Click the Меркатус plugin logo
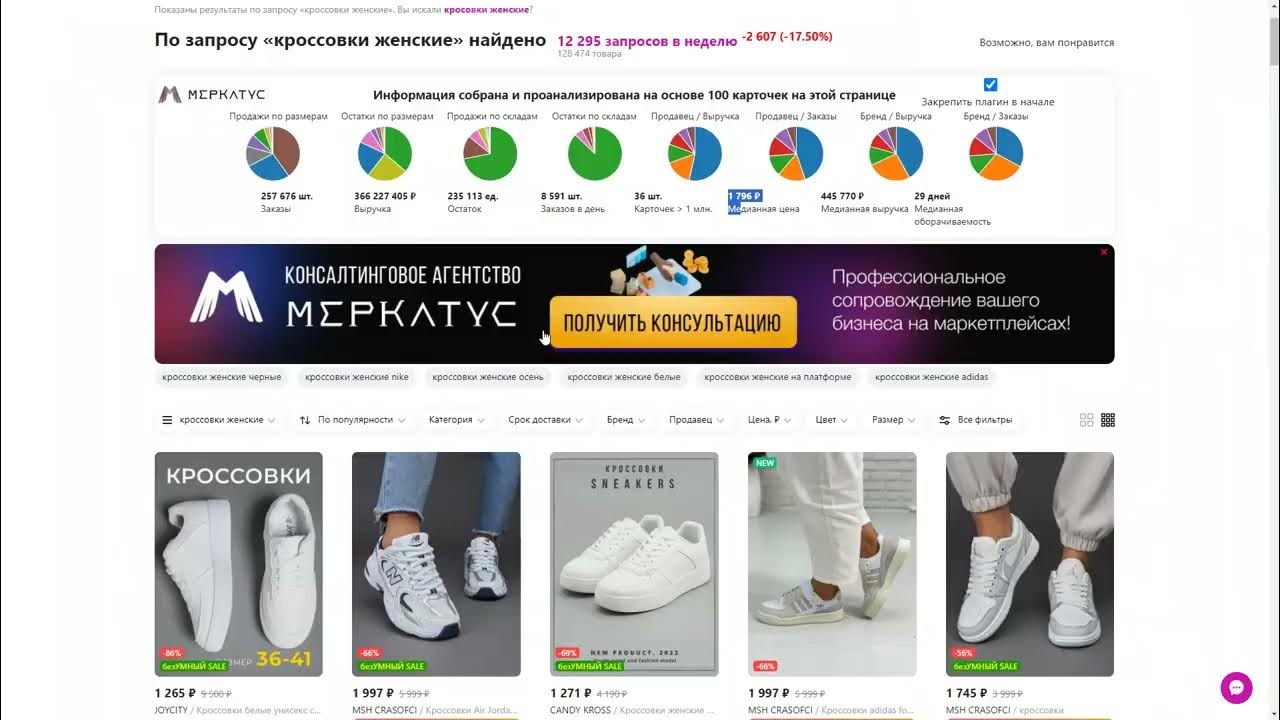Image resolution: width=1280 pixels, height=720 pixels. coord(212,95)
